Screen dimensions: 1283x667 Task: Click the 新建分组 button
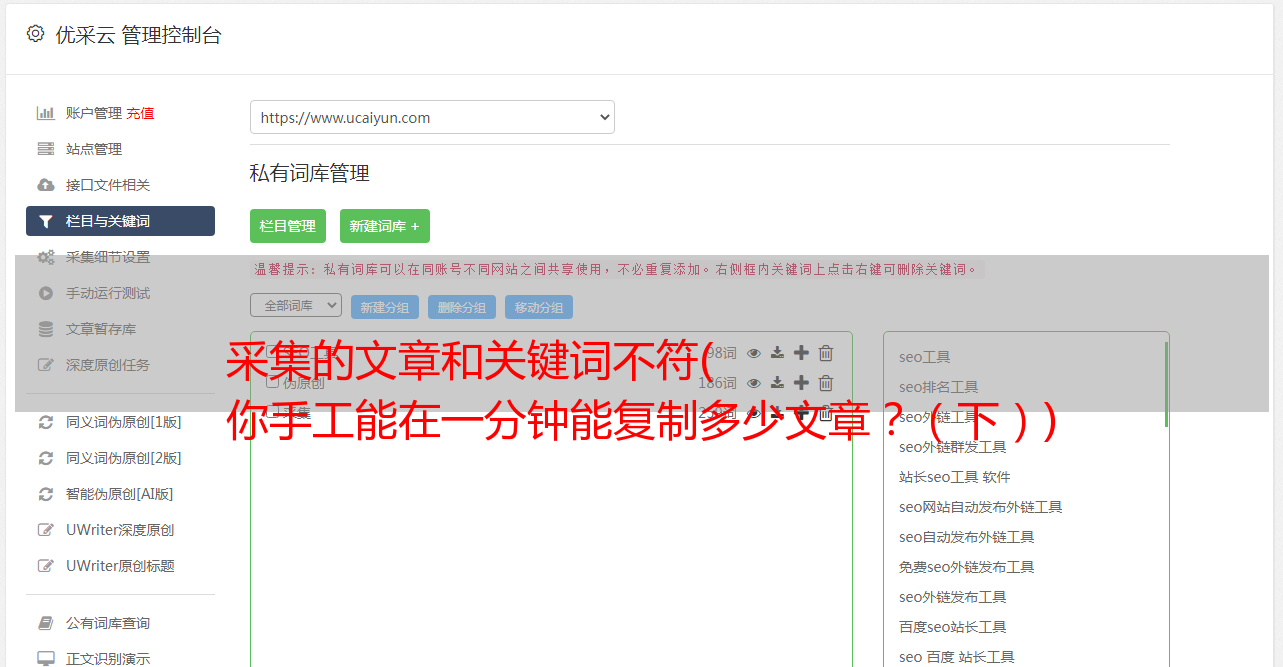385,307
